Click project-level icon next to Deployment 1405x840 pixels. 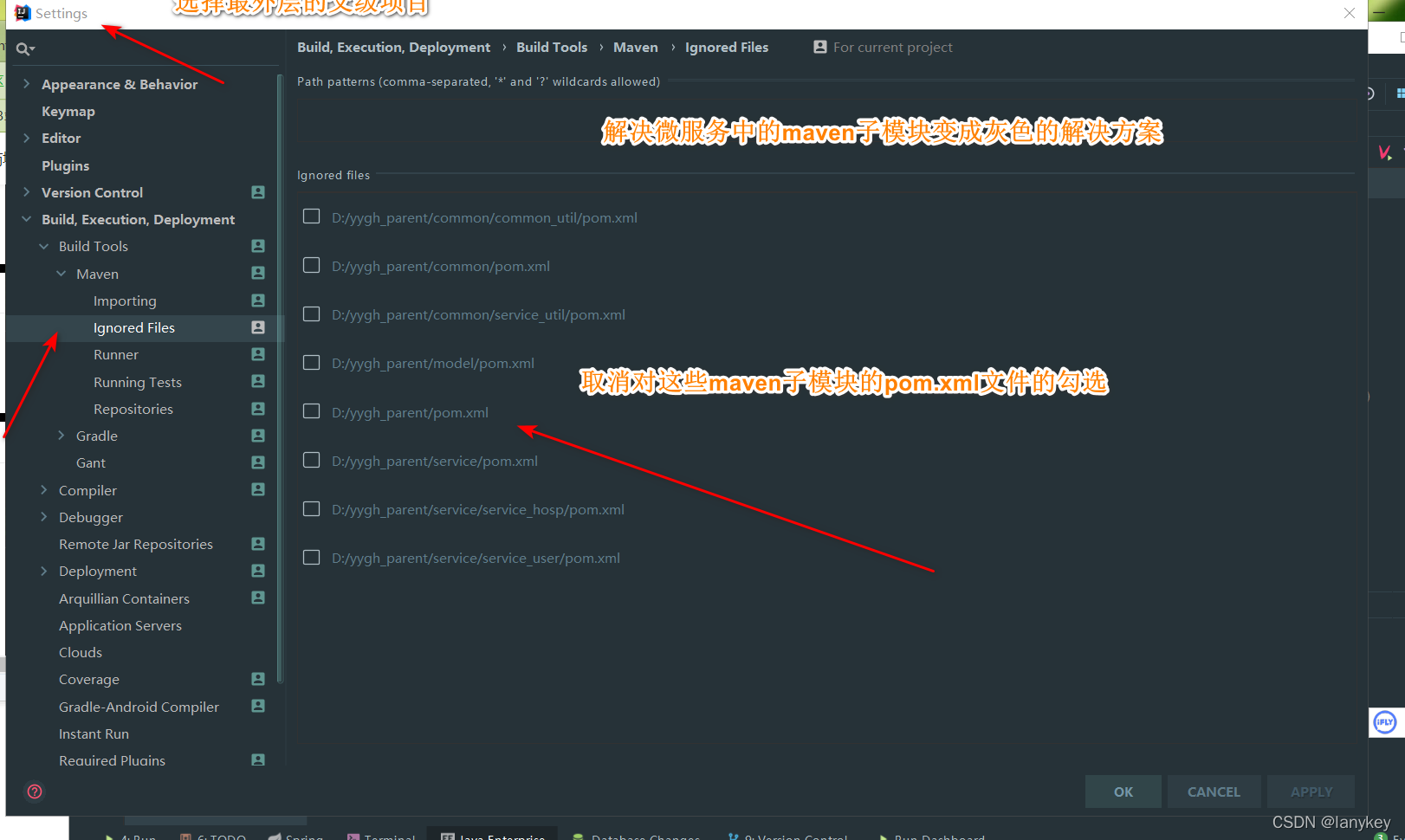258,571
